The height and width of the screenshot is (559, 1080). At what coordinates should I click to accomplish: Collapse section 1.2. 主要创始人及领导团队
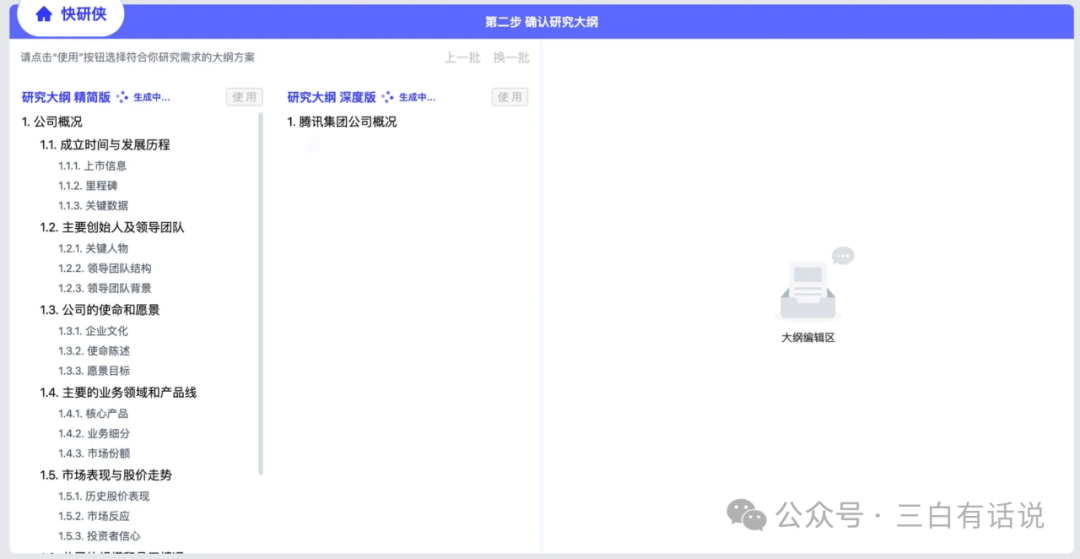pos(112,227)
